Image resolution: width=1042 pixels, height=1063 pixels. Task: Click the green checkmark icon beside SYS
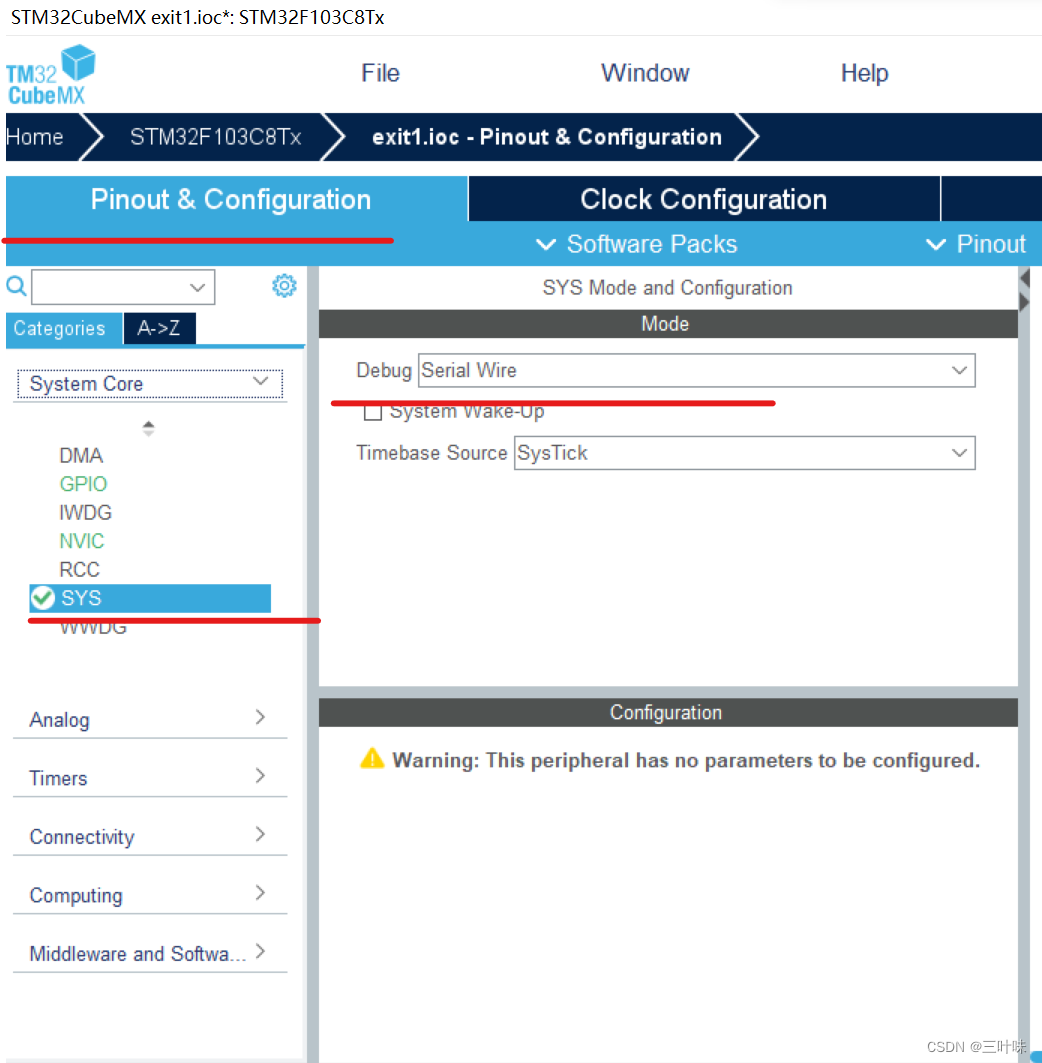43,597
